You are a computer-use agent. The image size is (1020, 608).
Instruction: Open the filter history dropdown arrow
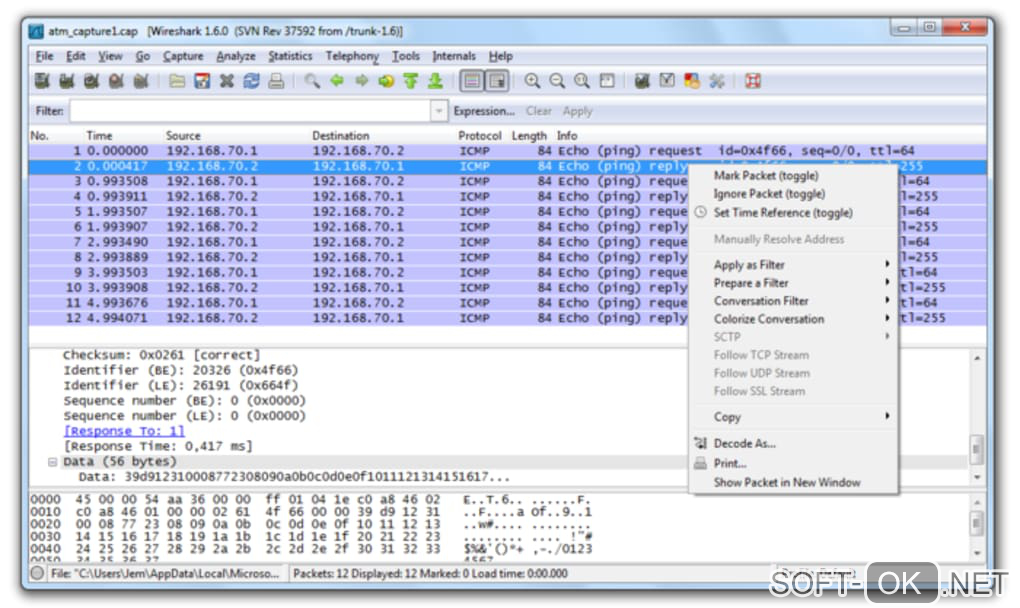coord(439,111)
